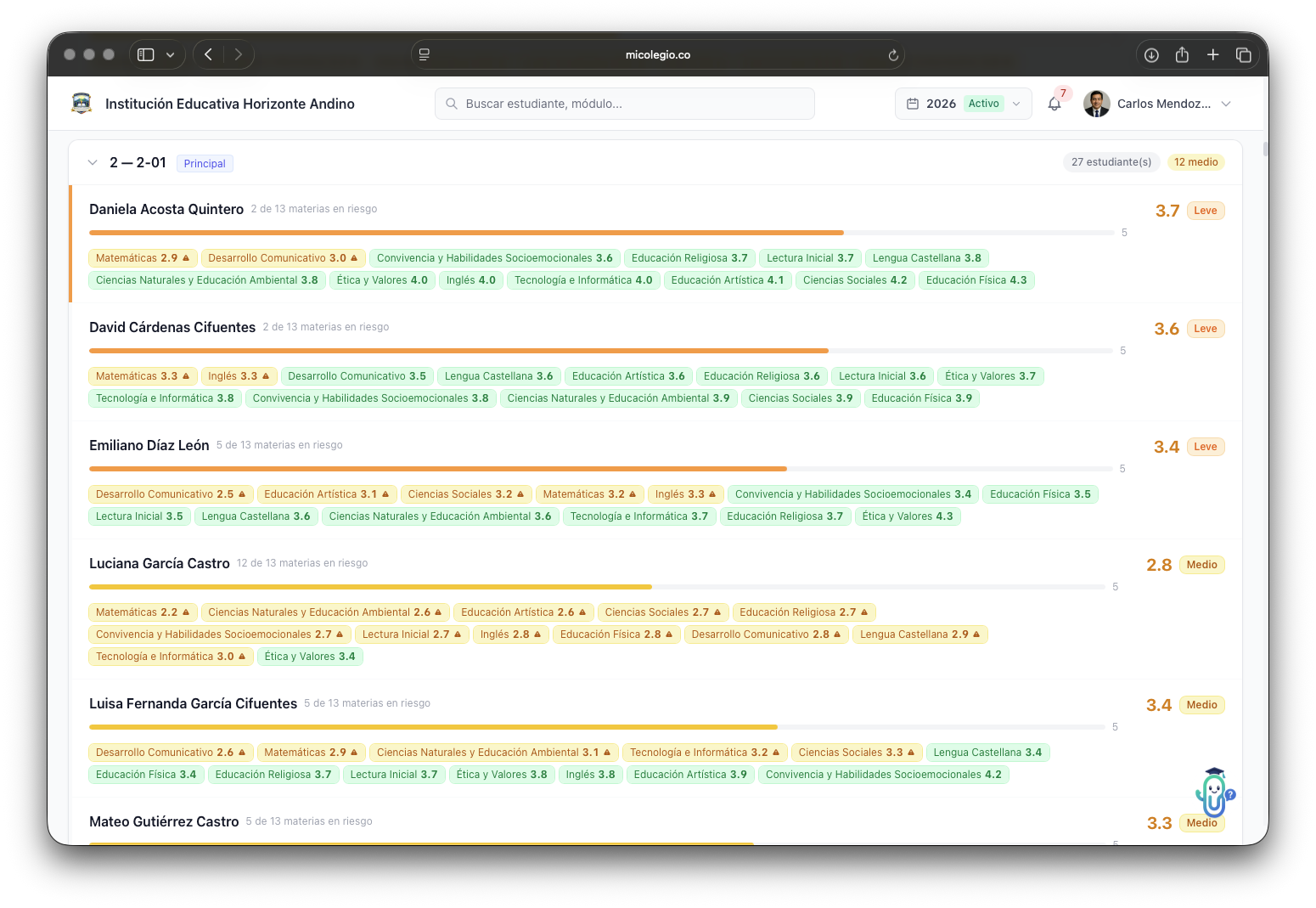The width and height of the screenshot is (1316, 908).
Task: Select the Principal tag on group 2-01
Action: pos(205,163)
